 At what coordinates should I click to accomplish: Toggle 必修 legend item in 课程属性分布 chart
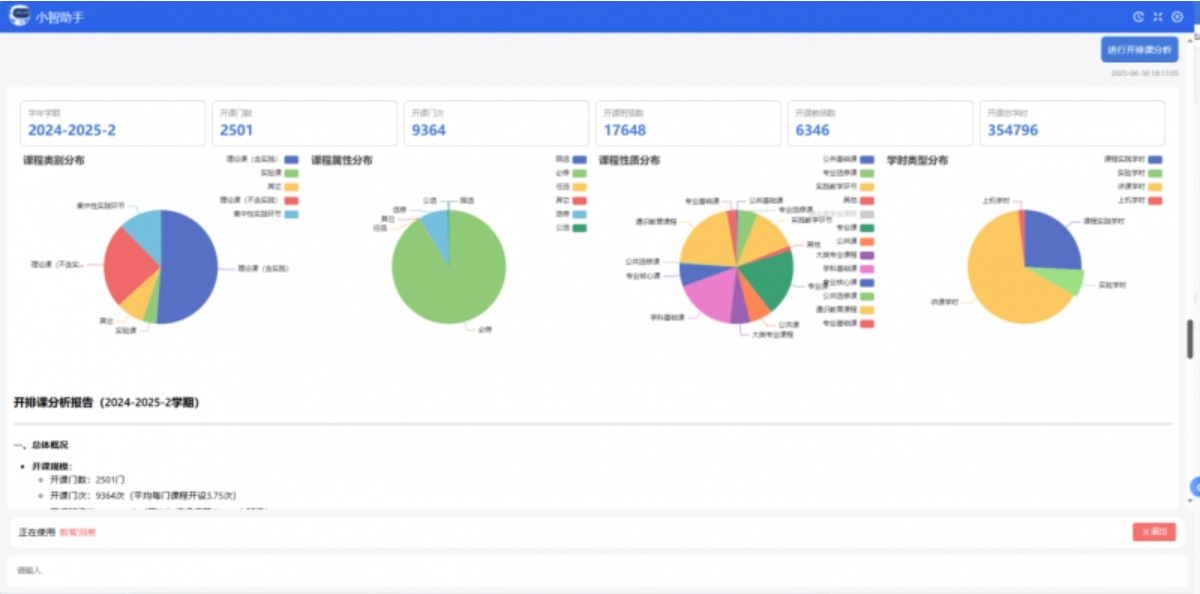(579, 173)
